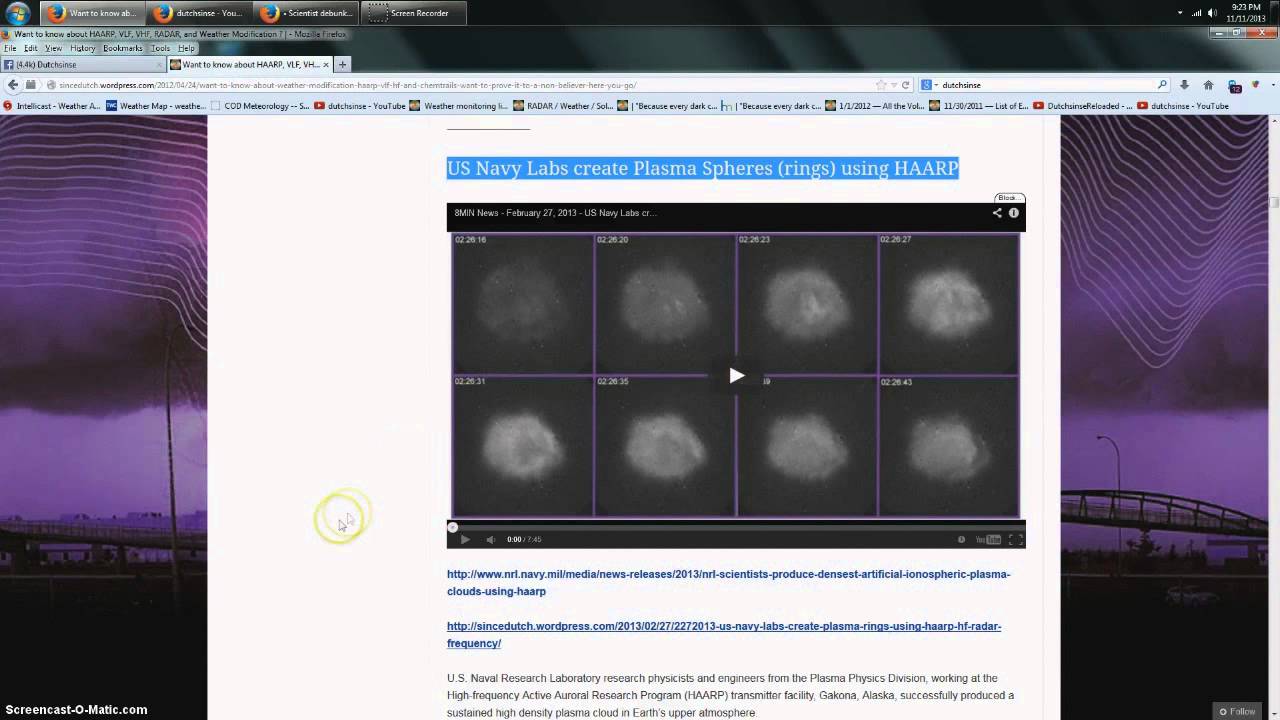Image resolution: width=1280 pixels, height=720 pixels.
Task: Open the 'DutchsinseReloaded' bookmark
Action: tap(1083, 105)
